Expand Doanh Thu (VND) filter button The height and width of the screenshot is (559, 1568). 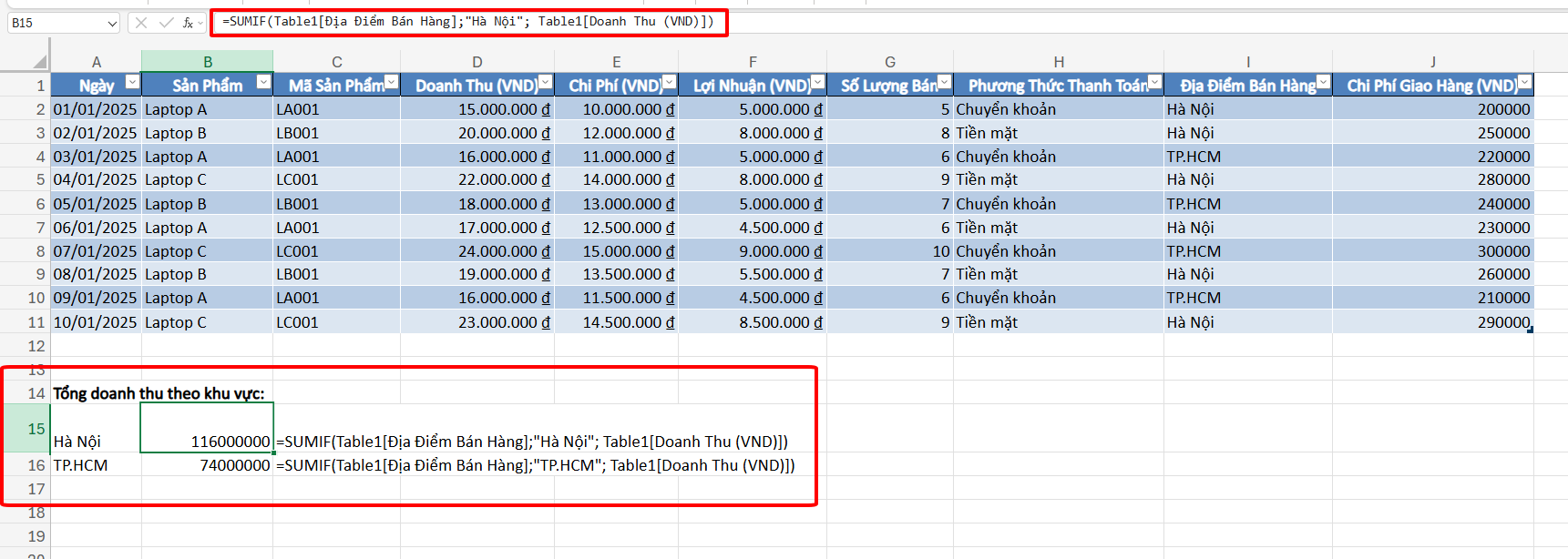pos(545,83)
